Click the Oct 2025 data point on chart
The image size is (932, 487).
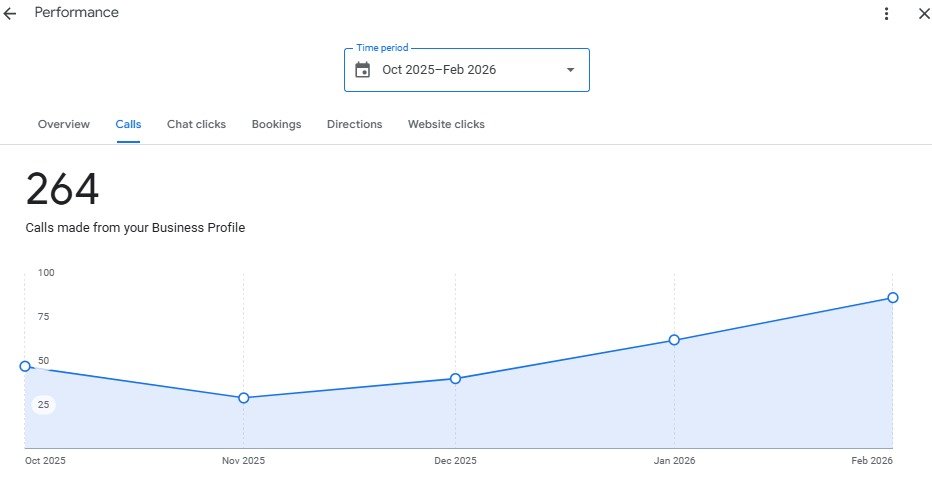25,366
